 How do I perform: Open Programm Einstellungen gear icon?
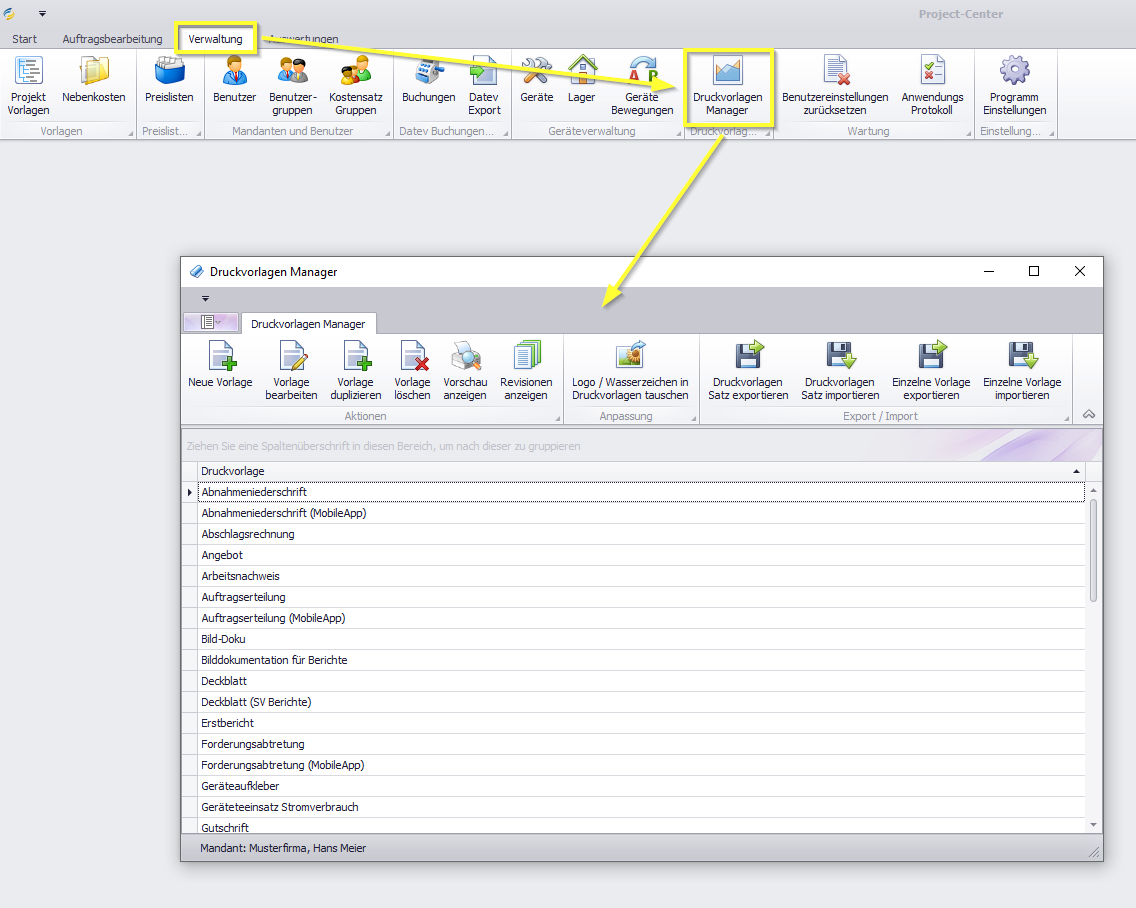point(1014,72)
